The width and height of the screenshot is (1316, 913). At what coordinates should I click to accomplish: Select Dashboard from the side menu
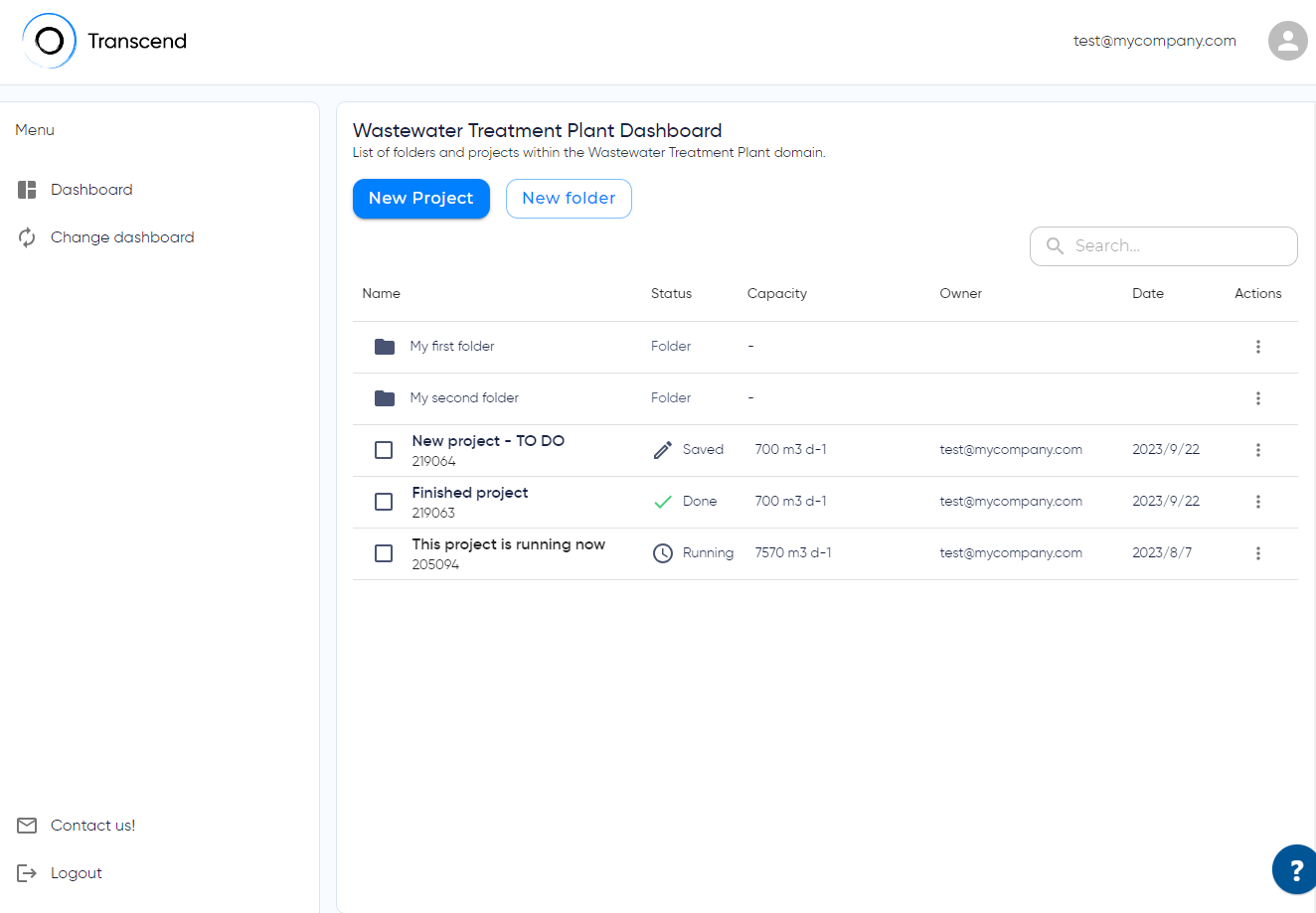(x=91, y=189)
